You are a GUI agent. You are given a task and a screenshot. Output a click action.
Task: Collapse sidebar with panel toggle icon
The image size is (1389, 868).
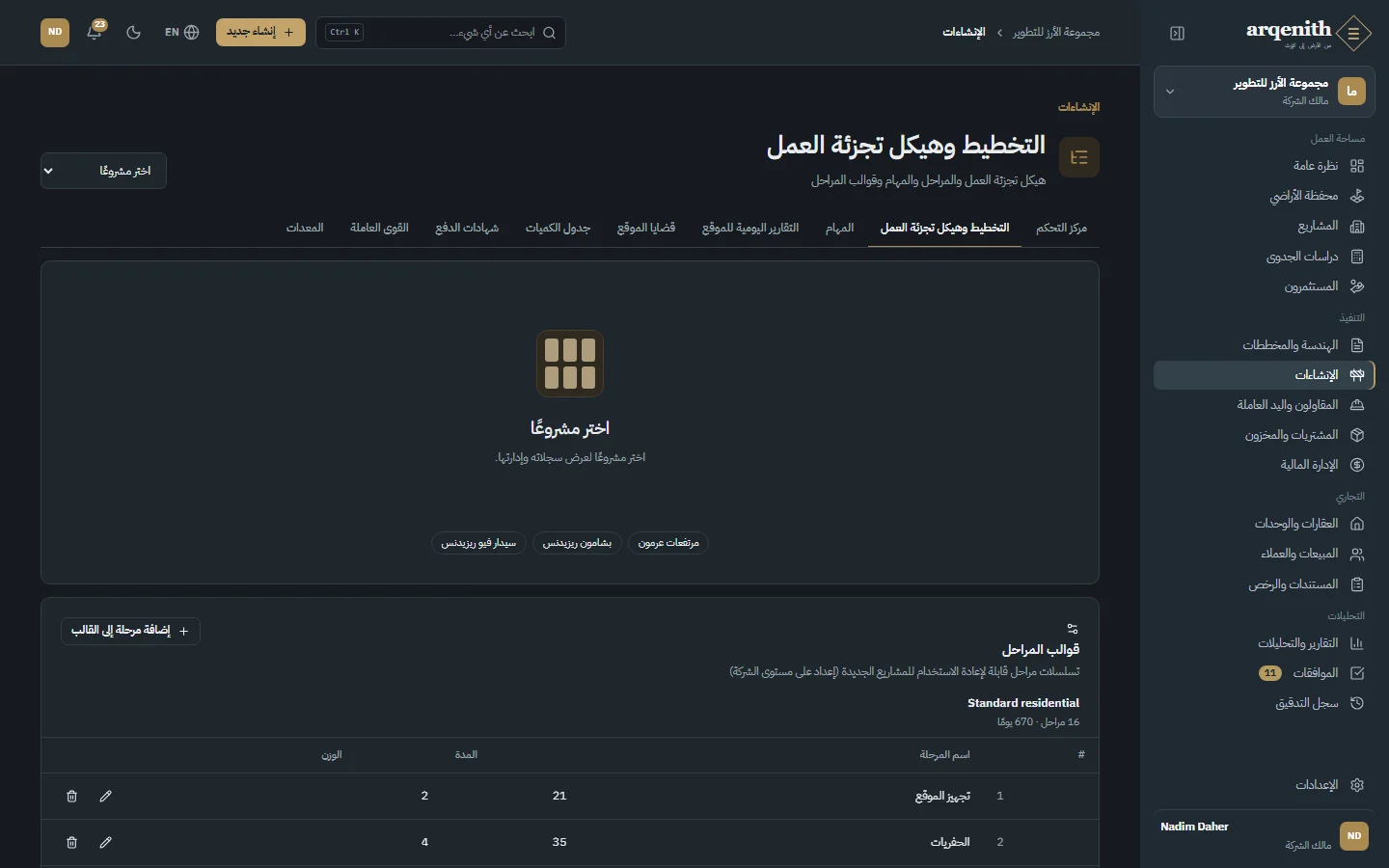pyautogui.click(x=1177, y=33)
